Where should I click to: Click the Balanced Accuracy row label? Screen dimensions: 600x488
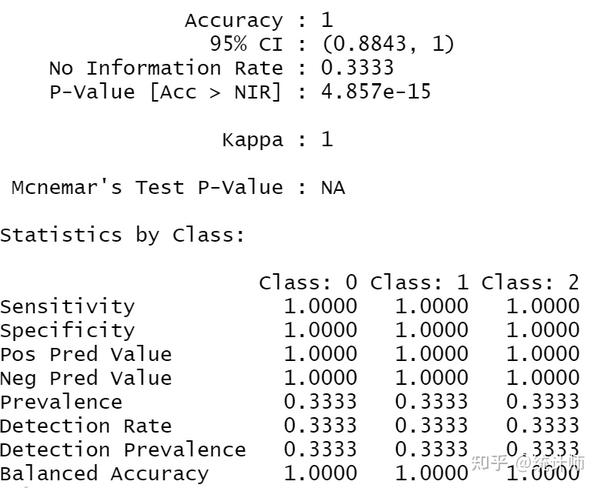tap(104, 474)
